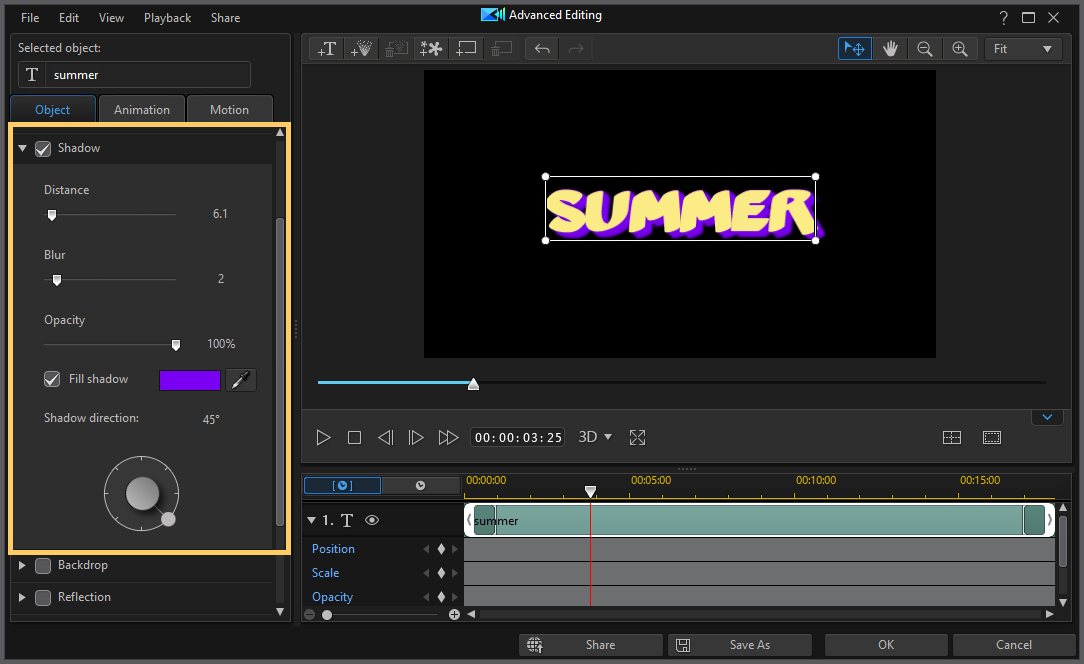1084x664 pixels.
Task: Insert a new title text object
Action: 326,48
